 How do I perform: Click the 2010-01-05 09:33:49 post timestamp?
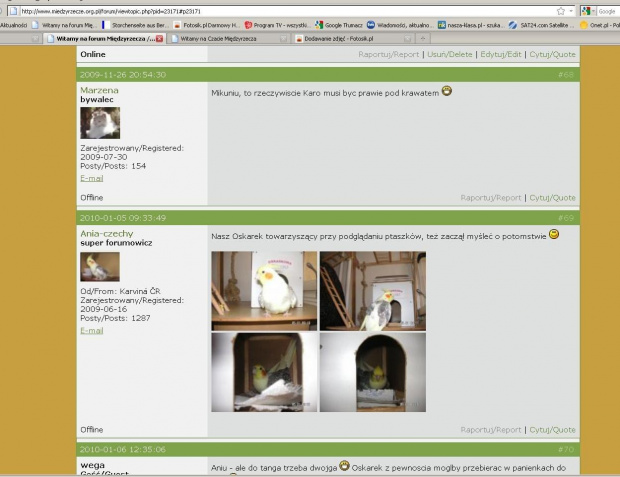[123, 218]
